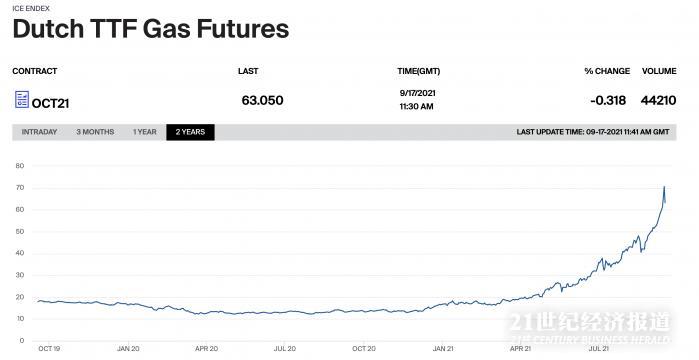Click the ICE ENDEX label
699x360 pixels.
point(31,8)
